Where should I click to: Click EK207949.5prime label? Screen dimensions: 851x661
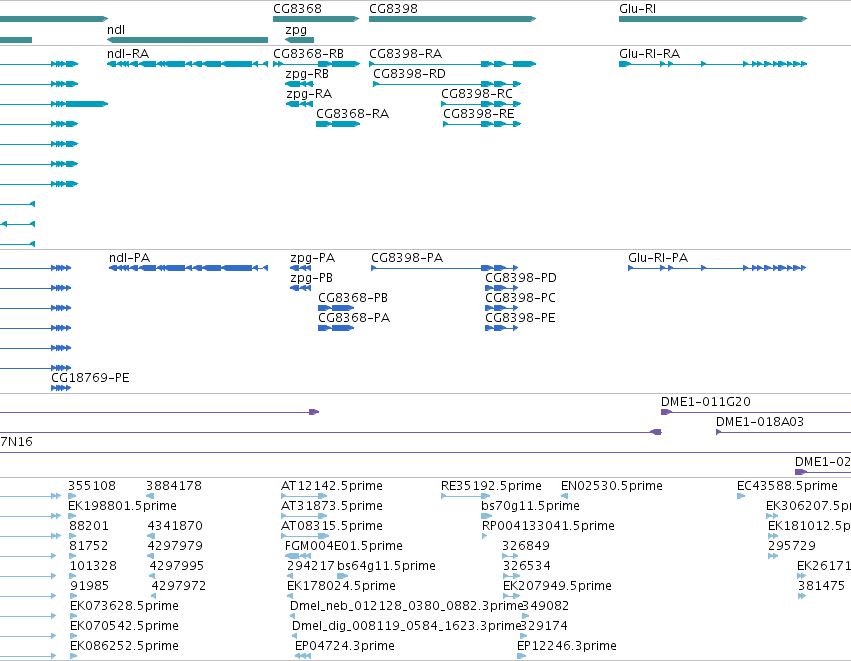pyautogui.click(x=557, y=586)
